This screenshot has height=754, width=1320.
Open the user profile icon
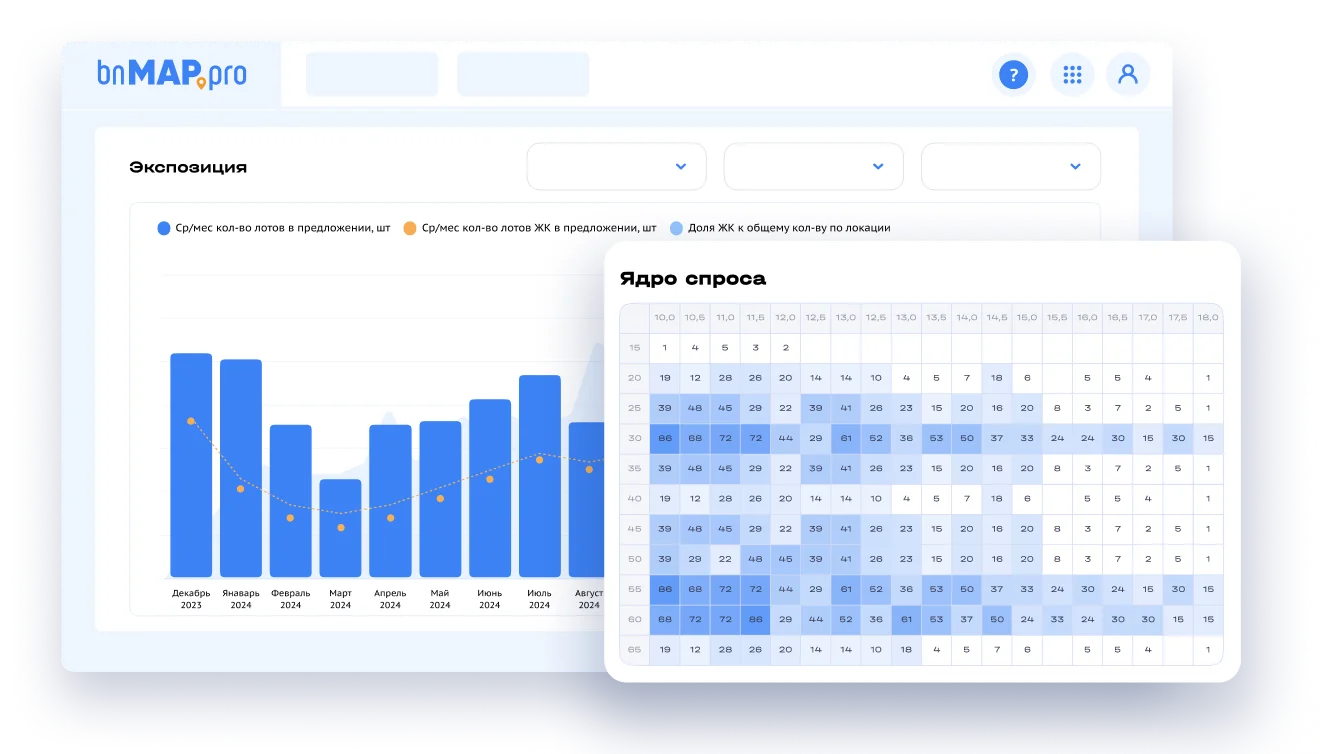(x=1128, y=74)
